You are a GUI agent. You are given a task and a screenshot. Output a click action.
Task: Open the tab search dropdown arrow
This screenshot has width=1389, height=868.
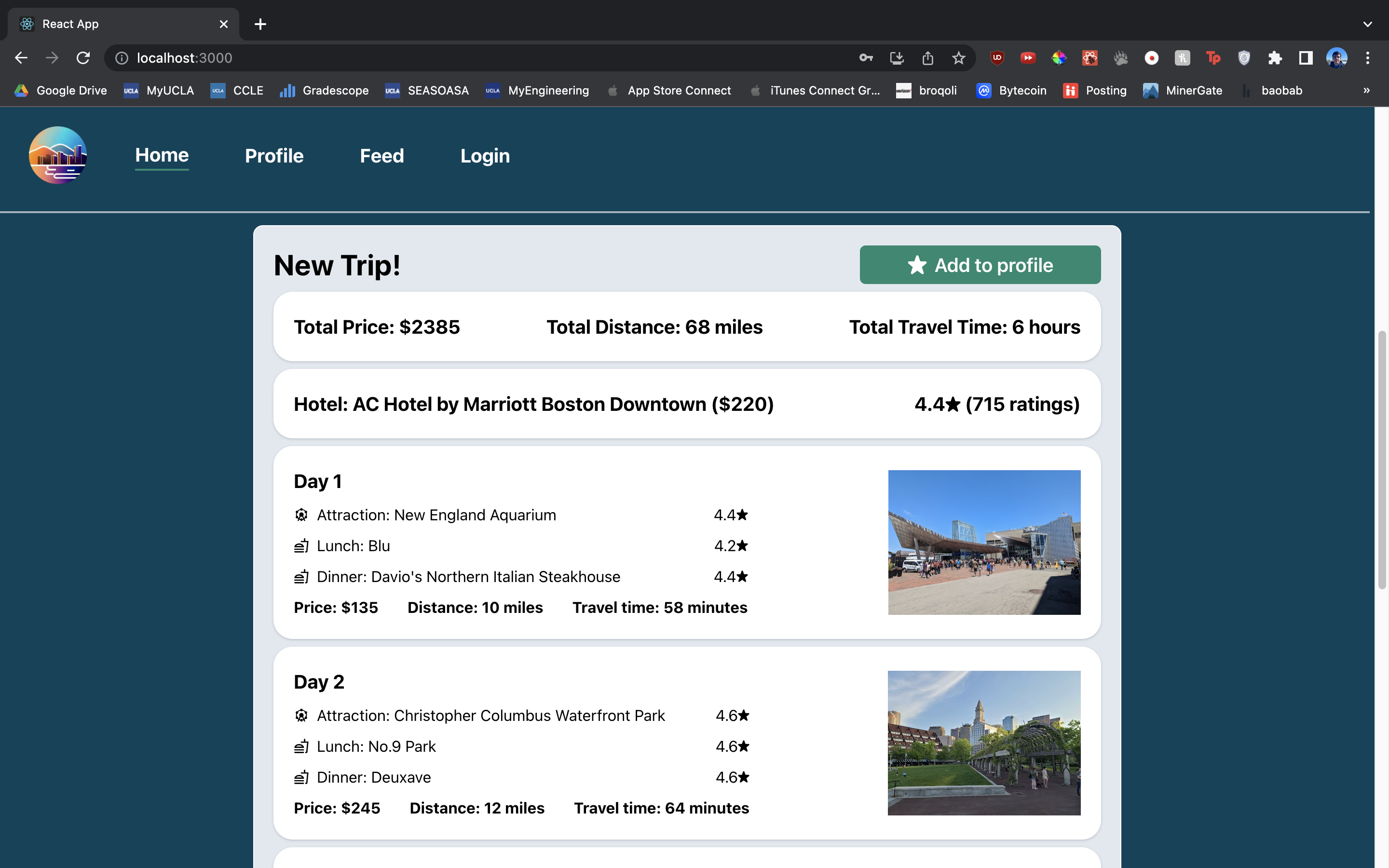[1368, 24]
